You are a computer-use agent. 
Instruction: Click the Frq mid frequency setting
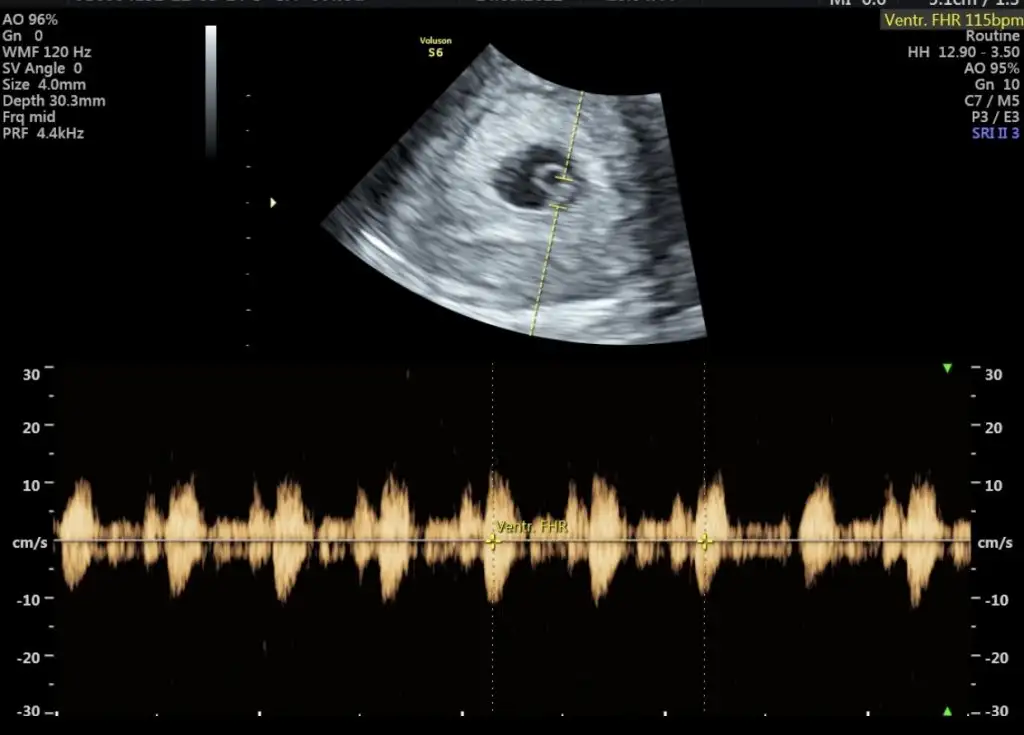pos(30,117)
